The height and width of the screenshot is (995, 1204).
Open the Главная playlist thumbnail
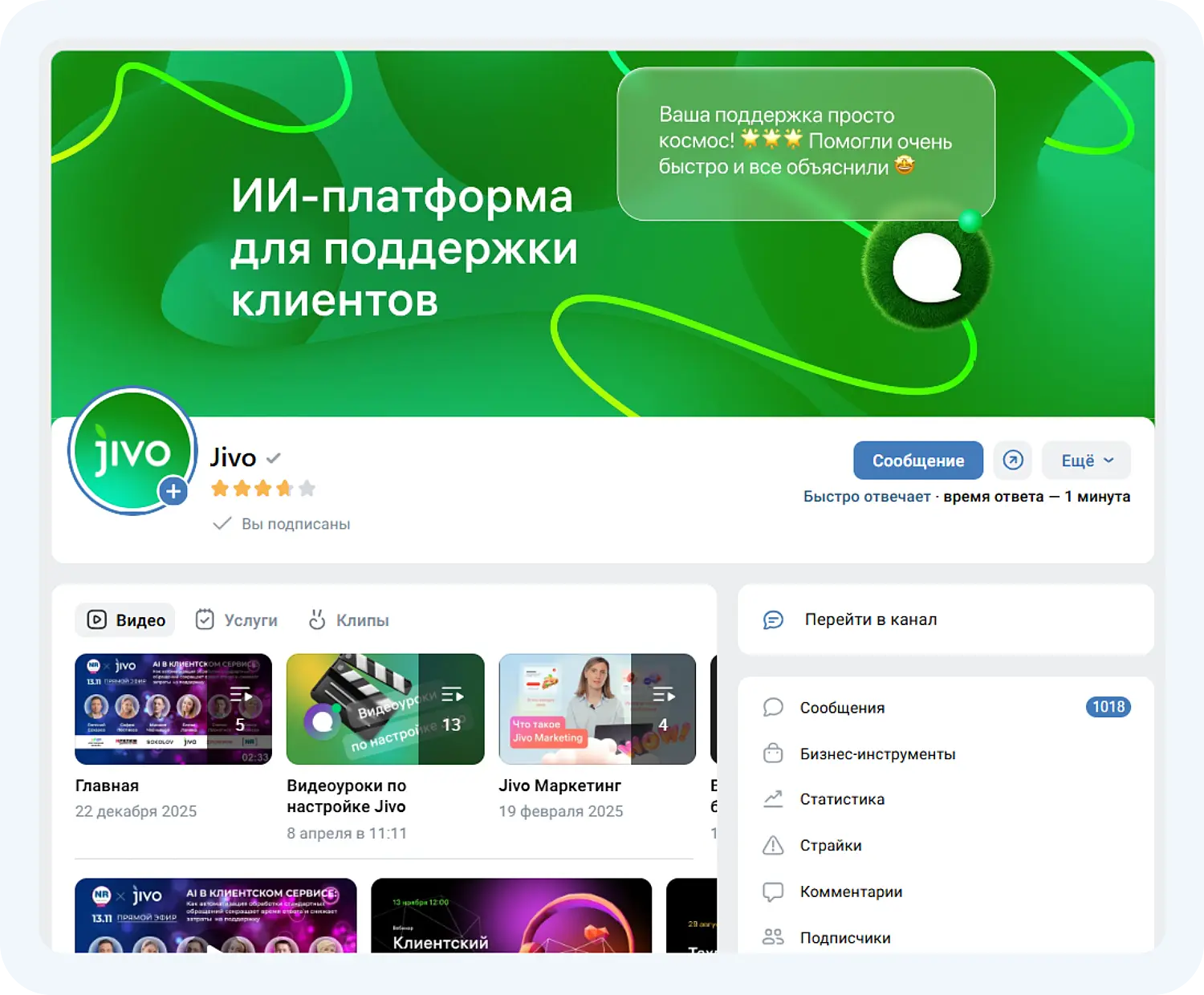[173, 709]
